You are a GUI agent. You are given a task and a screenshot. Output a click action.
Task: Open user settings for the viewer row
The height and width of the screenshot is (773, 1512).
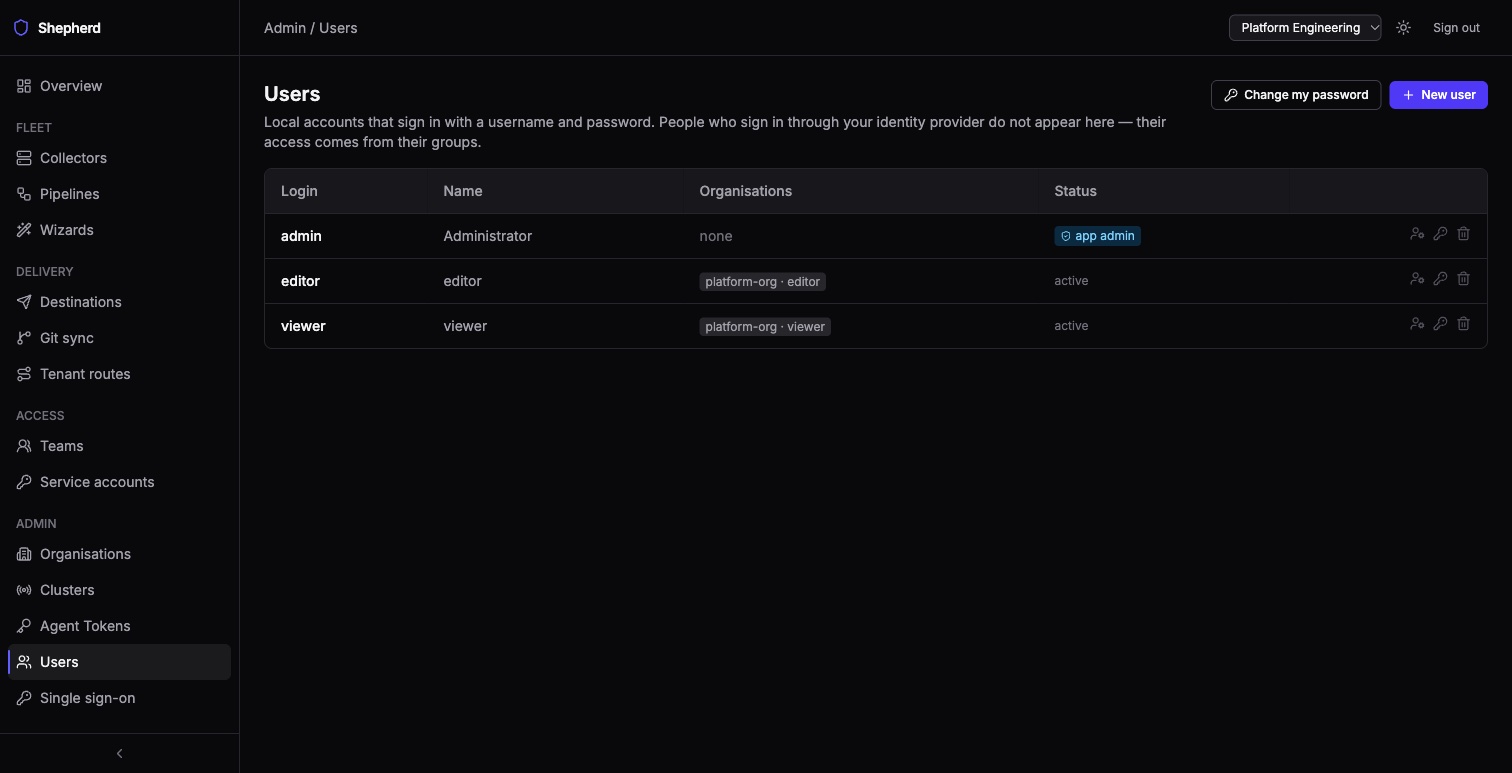1417,324
